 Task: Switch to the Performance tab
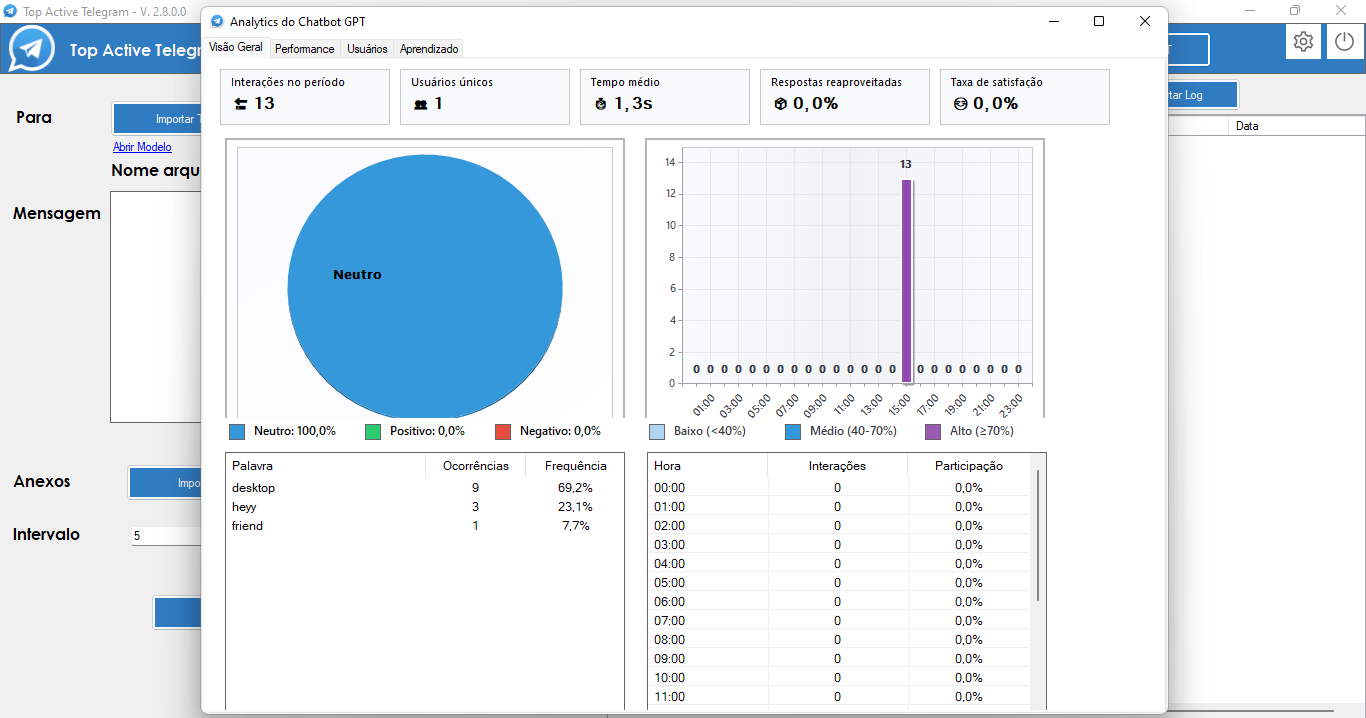click(304, 49)
